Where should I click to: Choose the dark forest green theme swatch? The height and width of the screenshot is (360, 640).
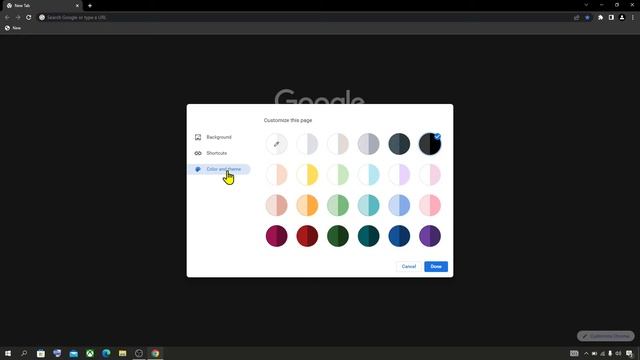tap(338, 236)
